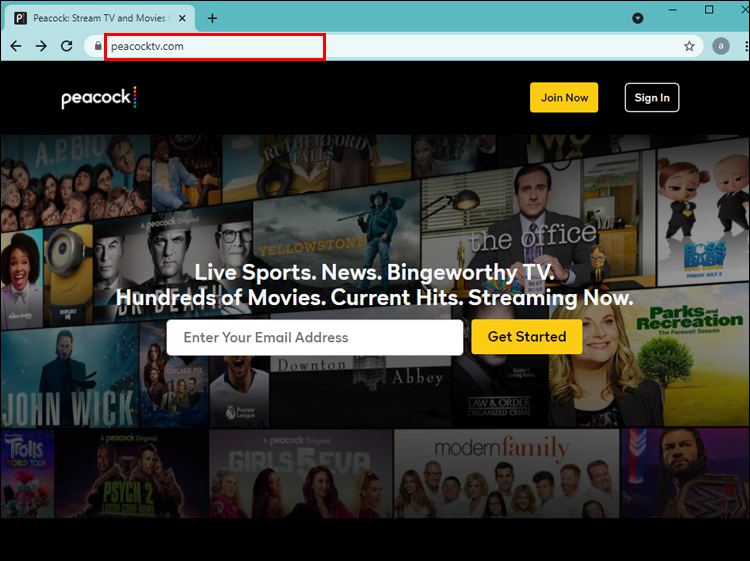Screen dimensions: 750x561
Task: Click the browser forward arrow
Action: tap(41, 46)
